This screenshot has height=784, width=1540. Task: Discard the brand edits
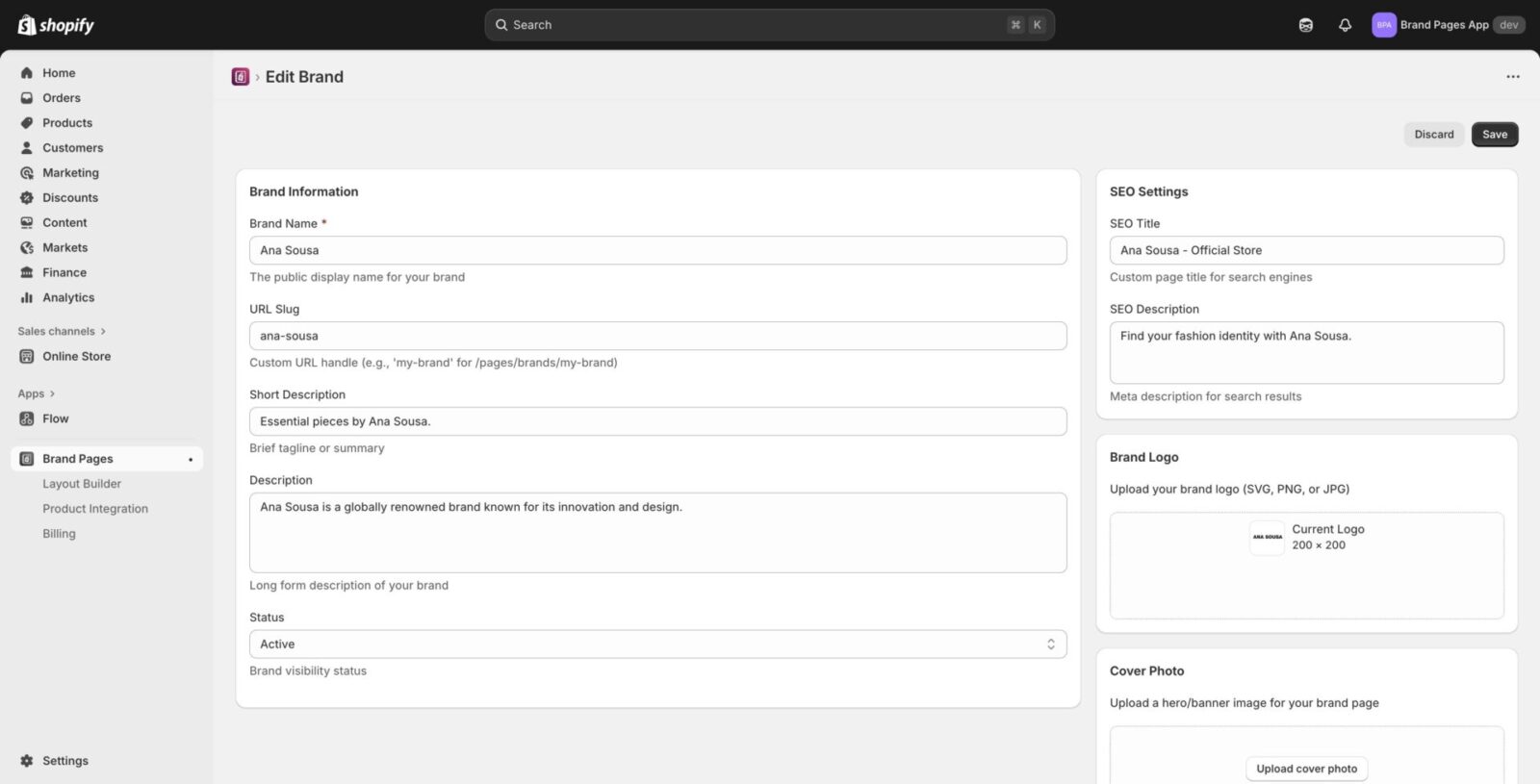pos(1433,135)
